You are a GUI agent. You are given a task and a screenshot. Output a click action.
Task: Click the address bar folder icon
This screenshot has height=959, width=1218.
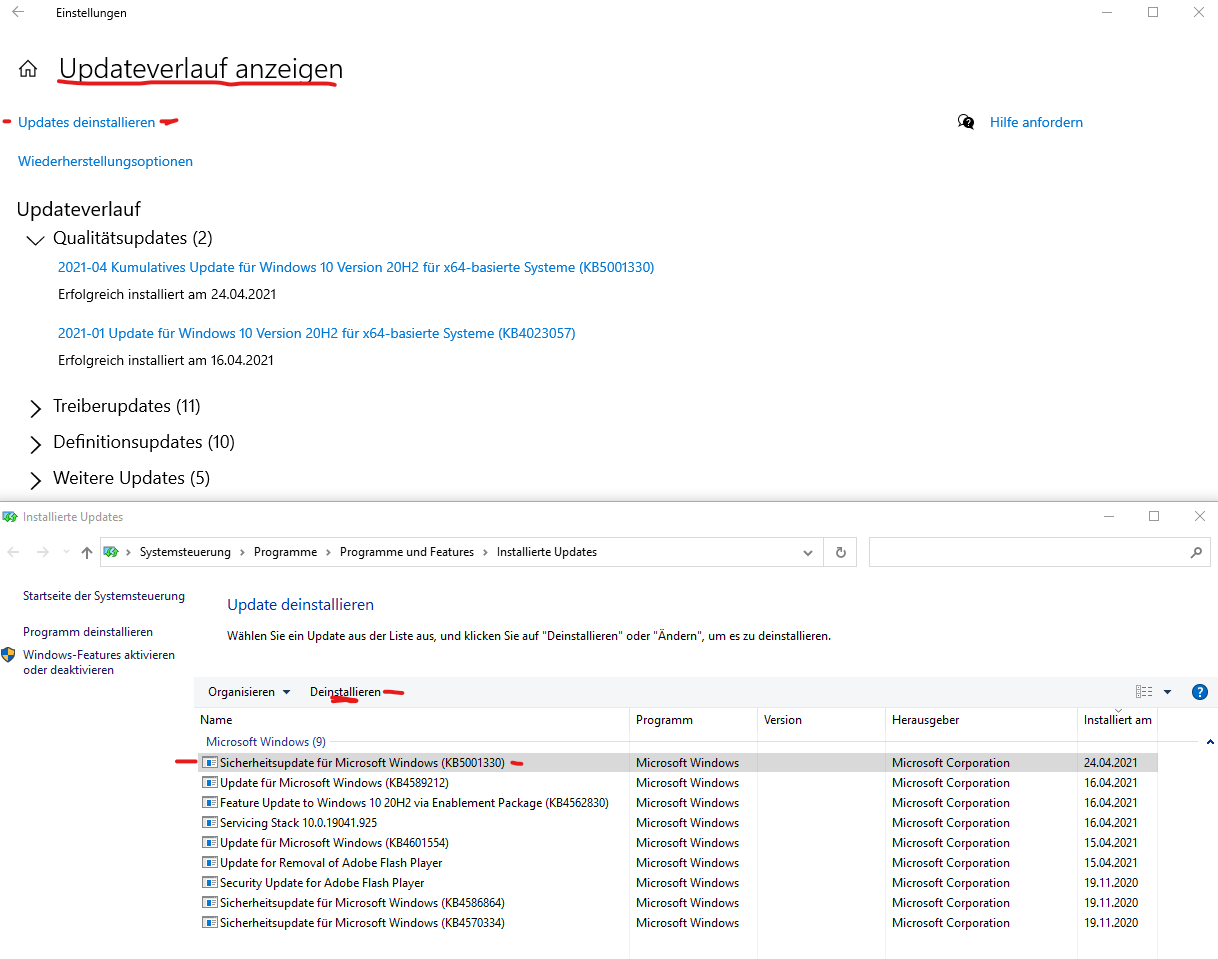pyautogui.click(x=112, y=552)
